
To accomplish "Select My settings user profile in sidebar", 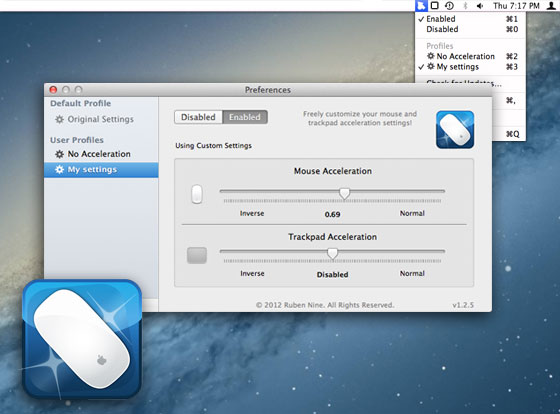I will pyautogui.click(x=101, y=170).
